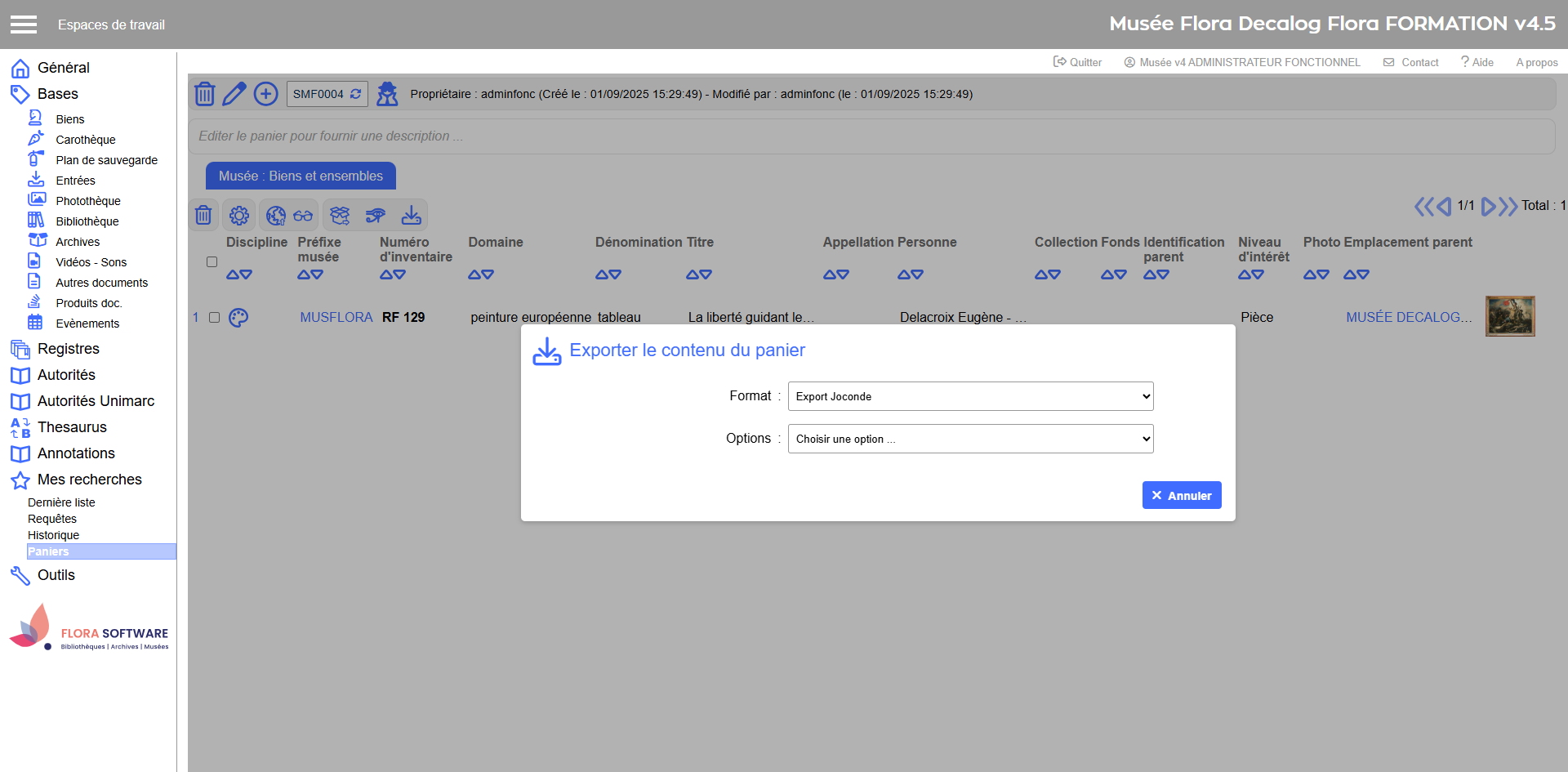
Task: Click the palette icon in row 1
Action: point(238,318)
